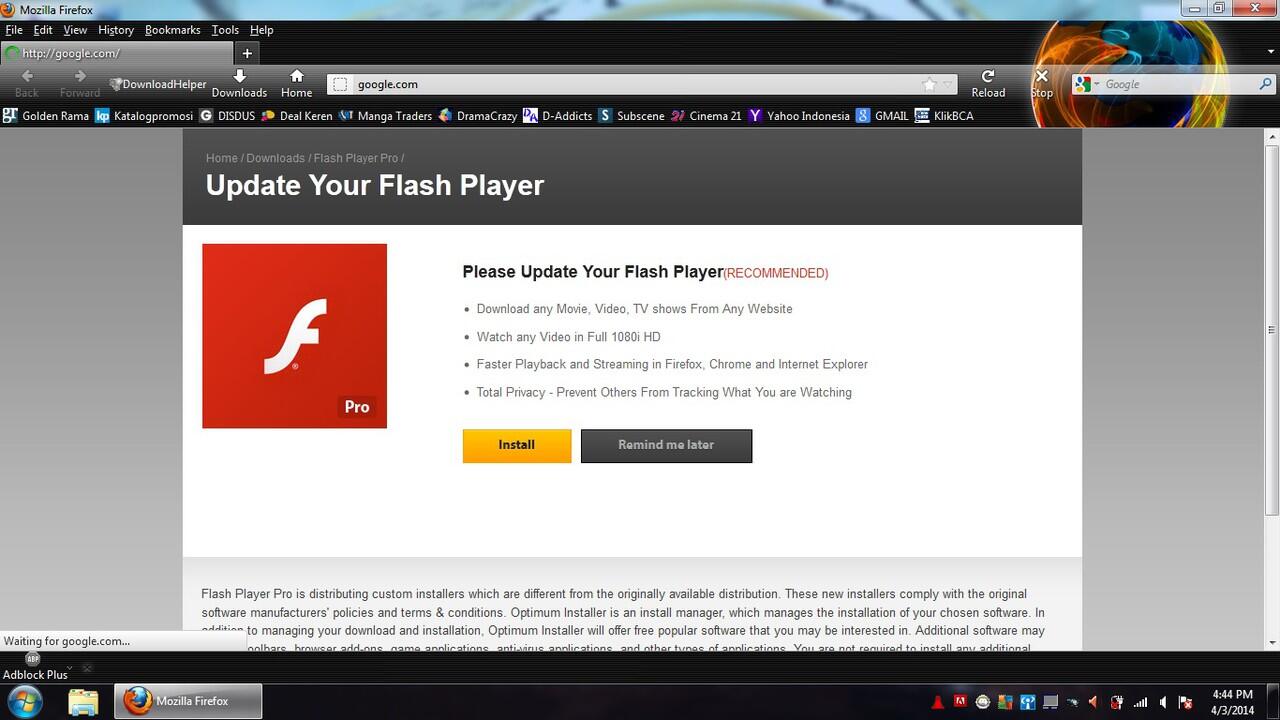Viewport: 1280px width, 720px height.
Task: Expand the Adblock Plus dropdown arrow
Action: click(69, 667)
